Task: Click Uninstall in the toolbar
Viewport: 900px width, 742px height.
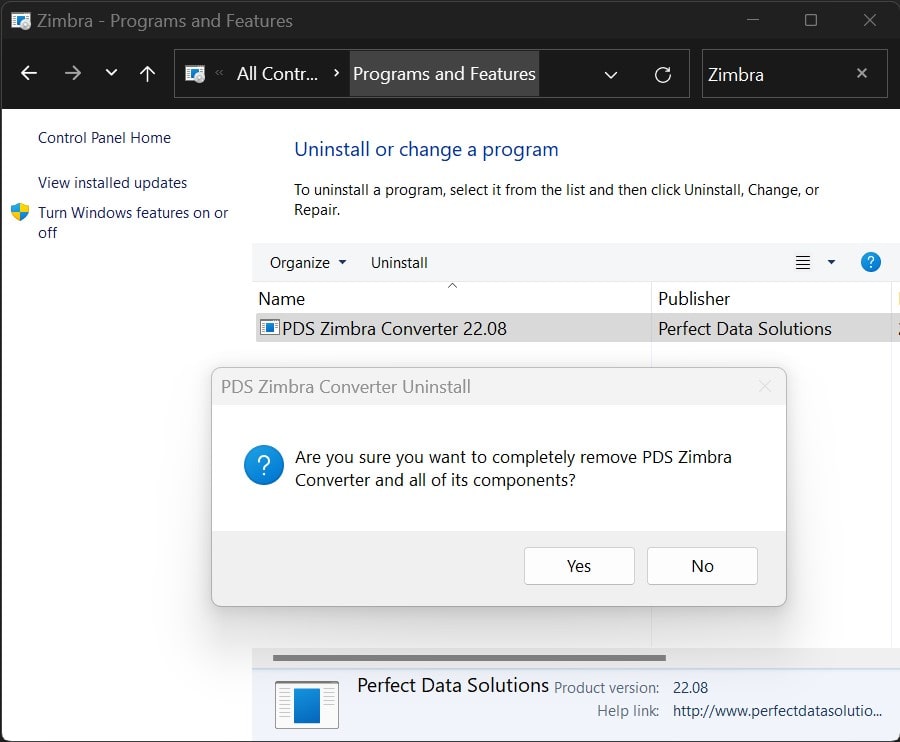Action: [x=399, y=263]
